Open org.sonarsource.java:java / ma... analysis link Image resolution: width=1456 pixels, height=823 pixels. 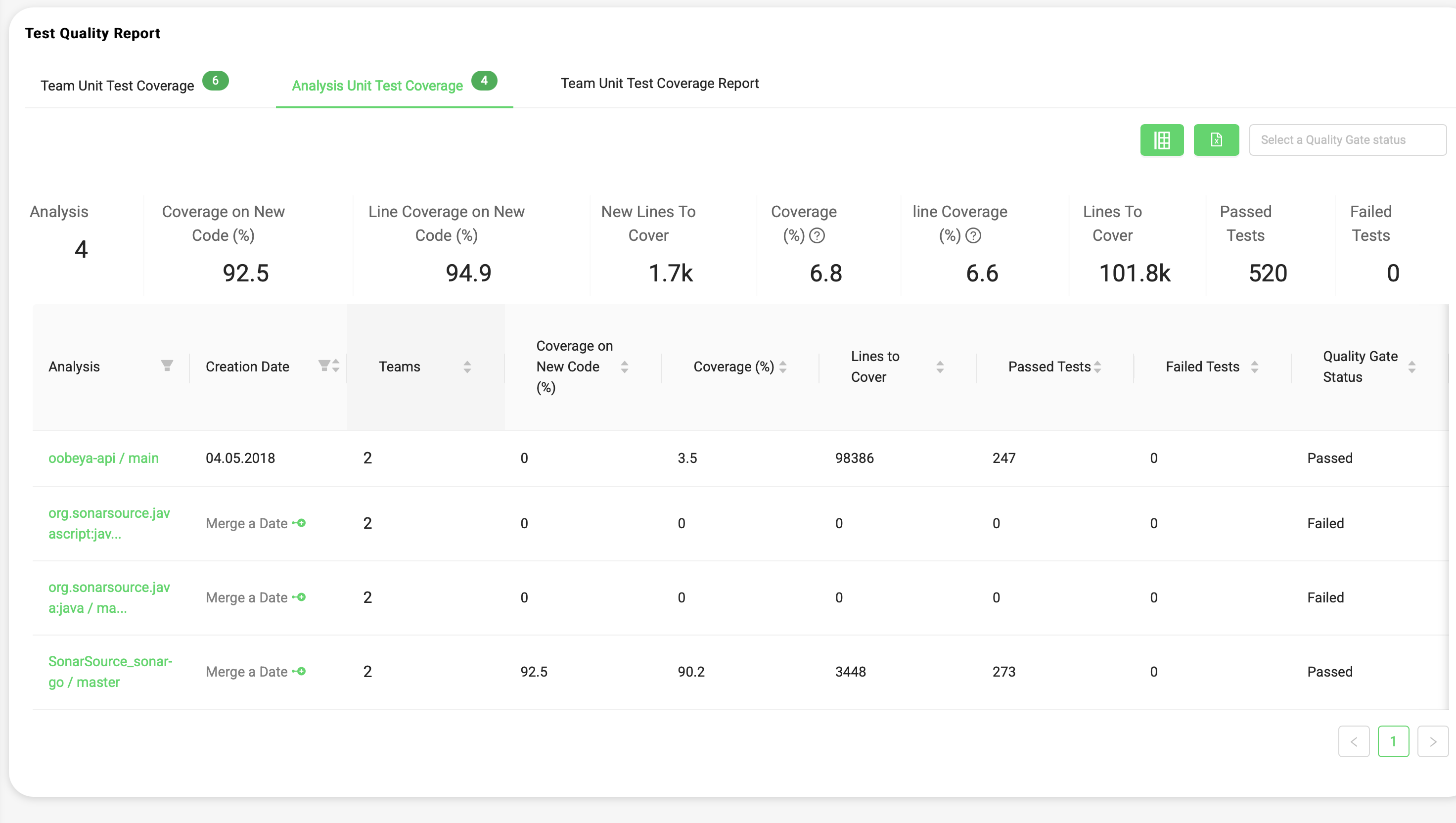pyautogui.click(x=108, y=597)
